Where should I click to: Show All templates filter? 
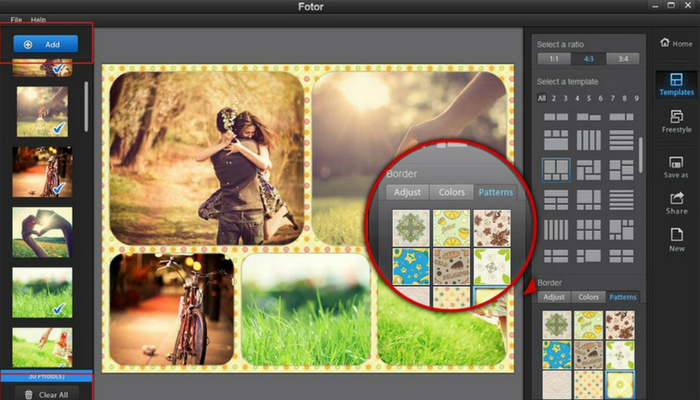[542, 98]
